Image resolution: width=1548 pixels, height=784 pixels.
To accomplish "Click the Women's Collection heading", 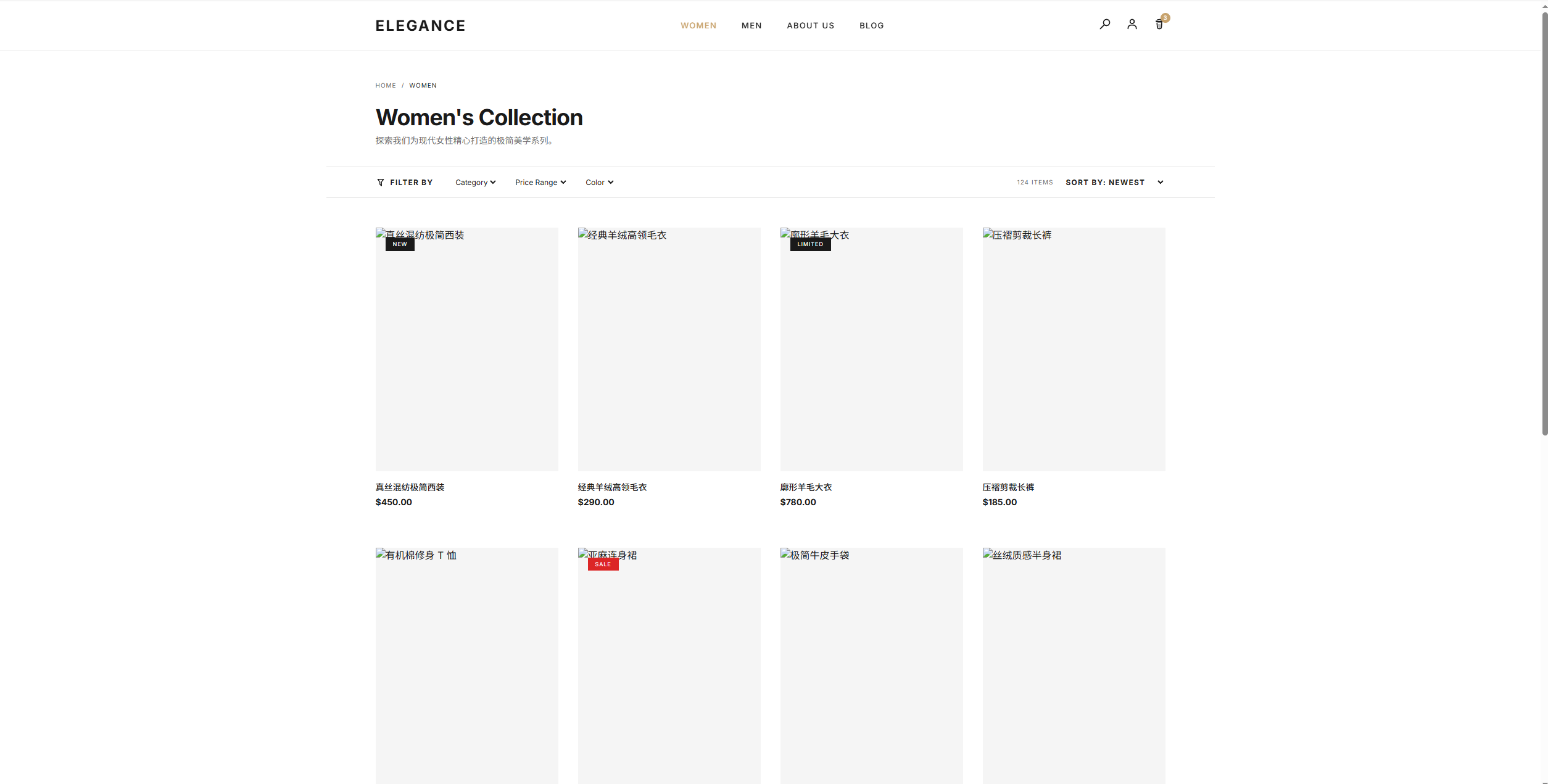I will coord(479,117).
